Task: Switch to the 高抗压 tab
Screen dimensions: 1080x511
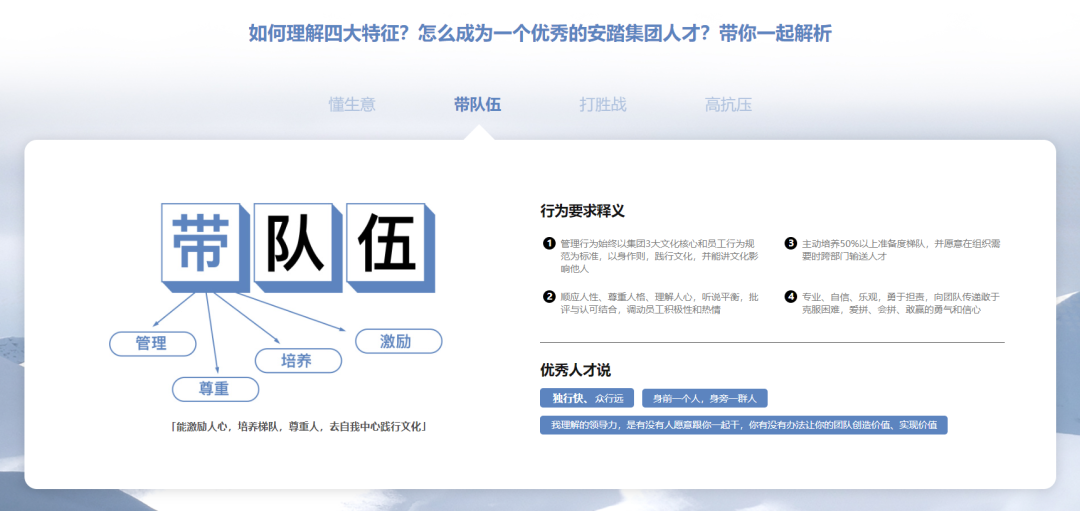Action: [728, 105]
